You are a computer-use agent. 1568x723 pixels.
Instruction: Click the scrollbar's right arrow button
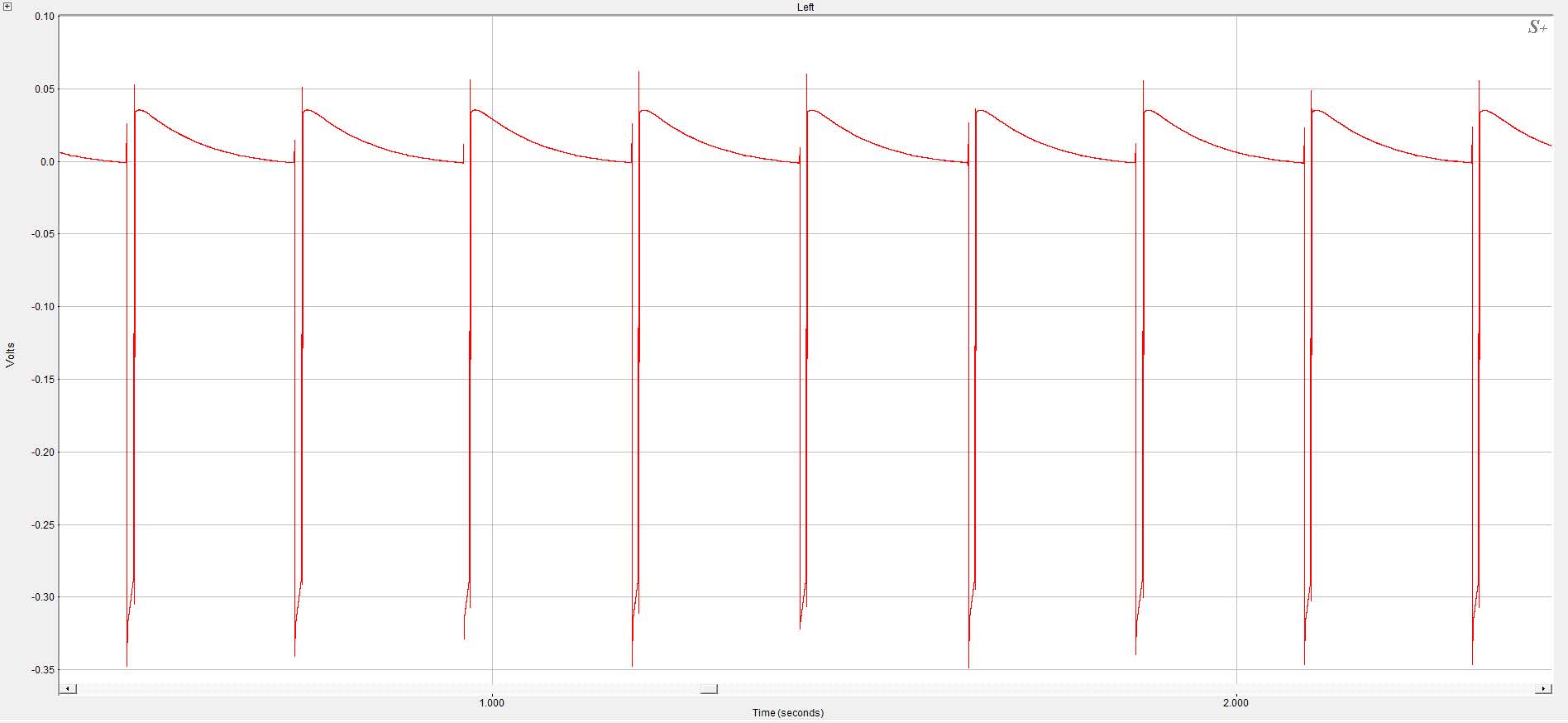point(1542,689)
